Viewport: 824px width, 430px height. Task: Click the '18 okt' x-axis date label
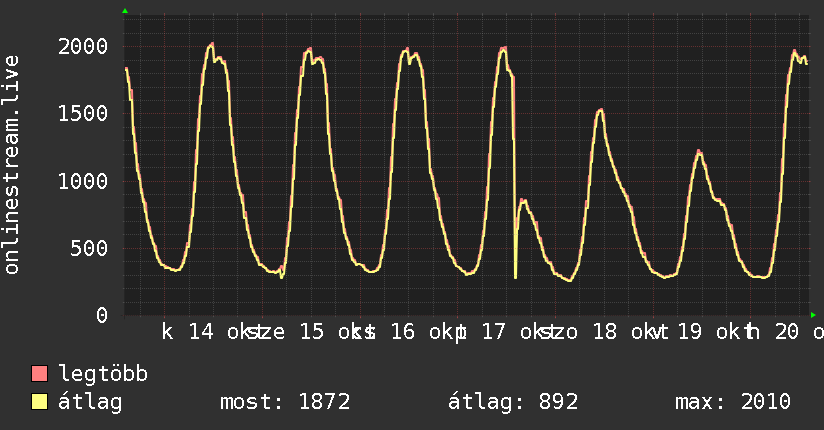coord(625,332)
